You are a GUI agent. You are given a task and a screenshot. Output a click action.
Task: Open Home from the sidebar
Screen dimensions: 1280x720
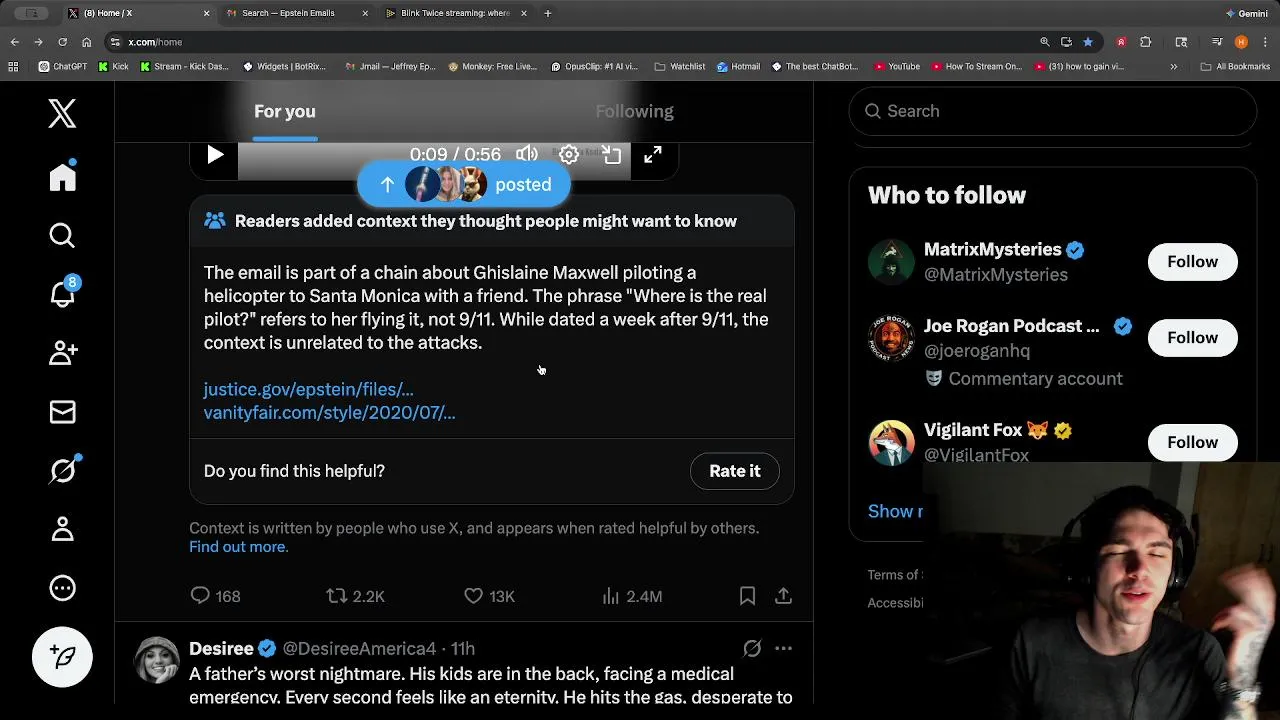tap(62, 176)
